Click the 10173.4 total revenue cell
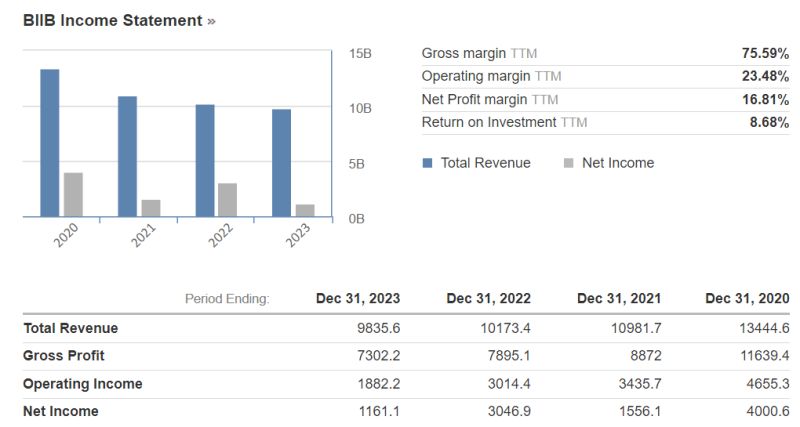 pos(506,328)
